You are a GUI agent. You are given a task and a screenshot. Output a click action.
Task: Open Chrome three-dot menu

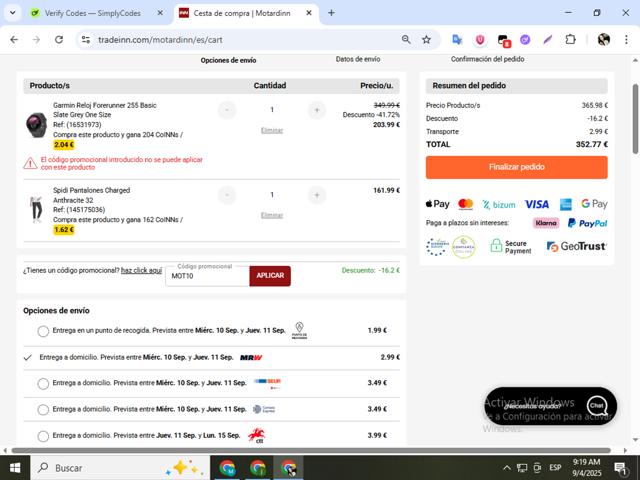pos(626,40)
